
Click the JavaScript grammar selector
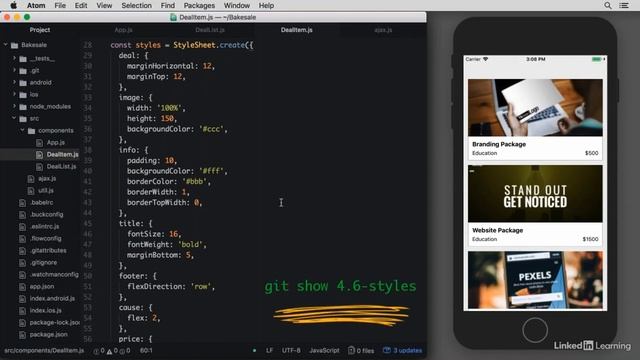pyautogui.click(x=324, y=351)
